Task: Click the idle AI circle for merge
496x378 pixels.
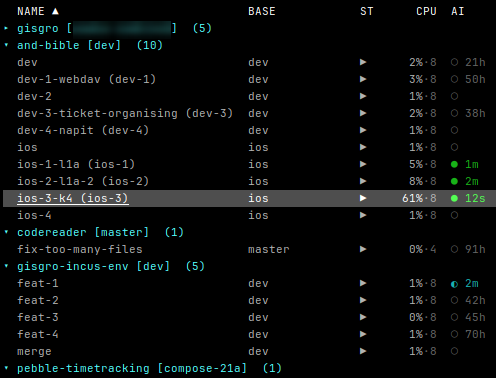Action: pos(454,351)
